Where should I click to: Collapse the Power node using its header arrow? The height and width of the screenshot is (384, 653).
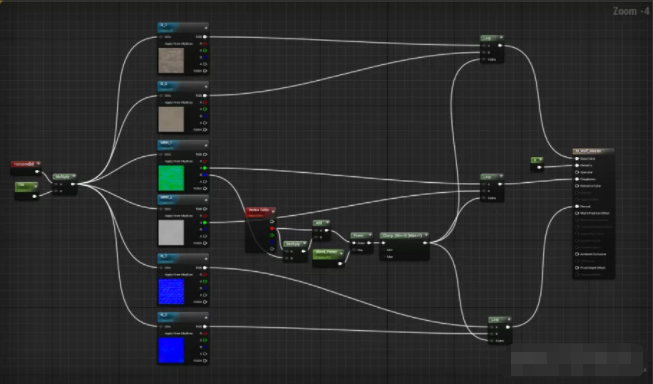click(369, 236)
